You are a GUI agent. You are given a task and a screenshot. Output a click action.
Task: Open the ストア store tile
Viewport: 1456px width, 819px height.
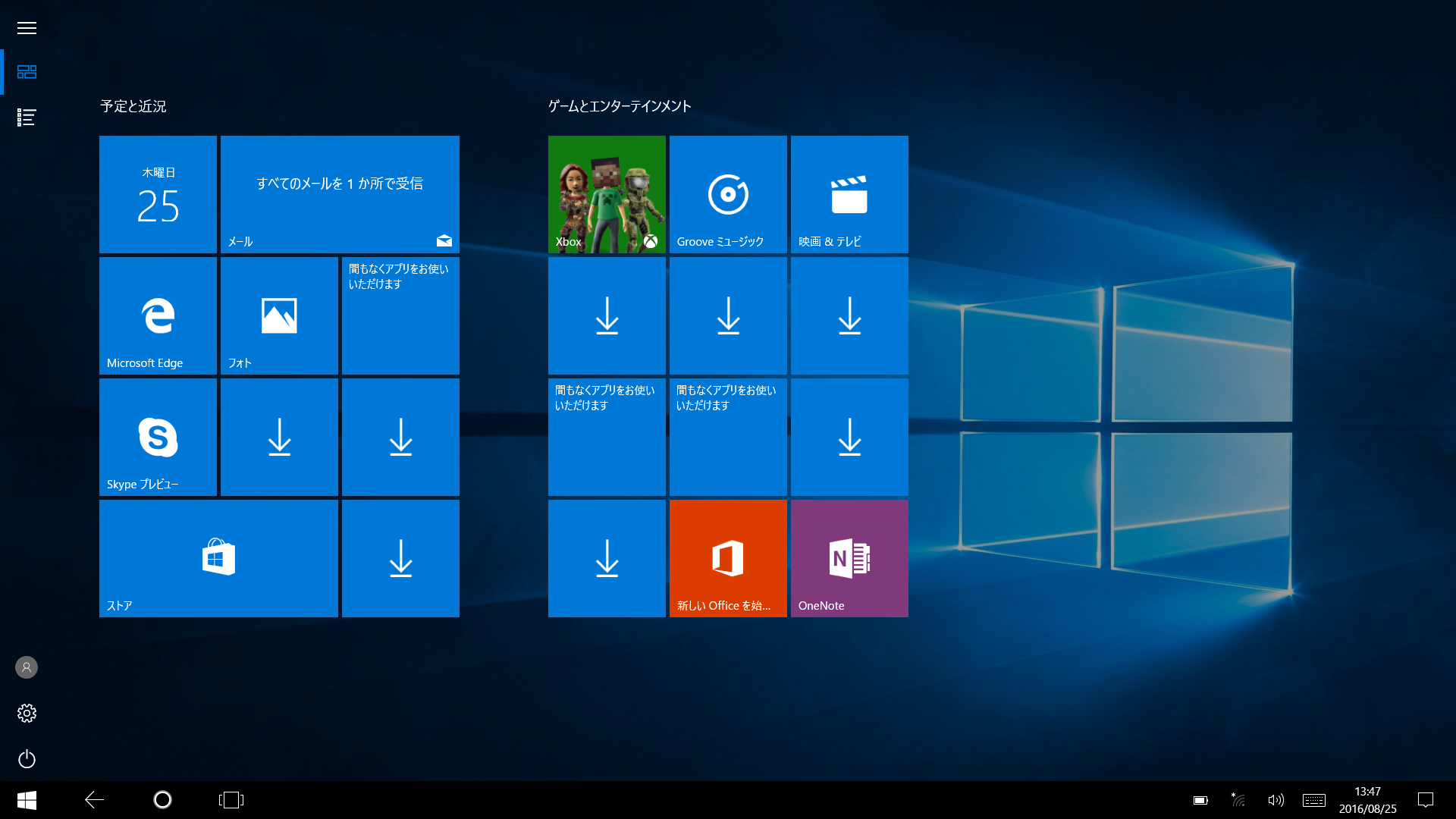(218, 558)
